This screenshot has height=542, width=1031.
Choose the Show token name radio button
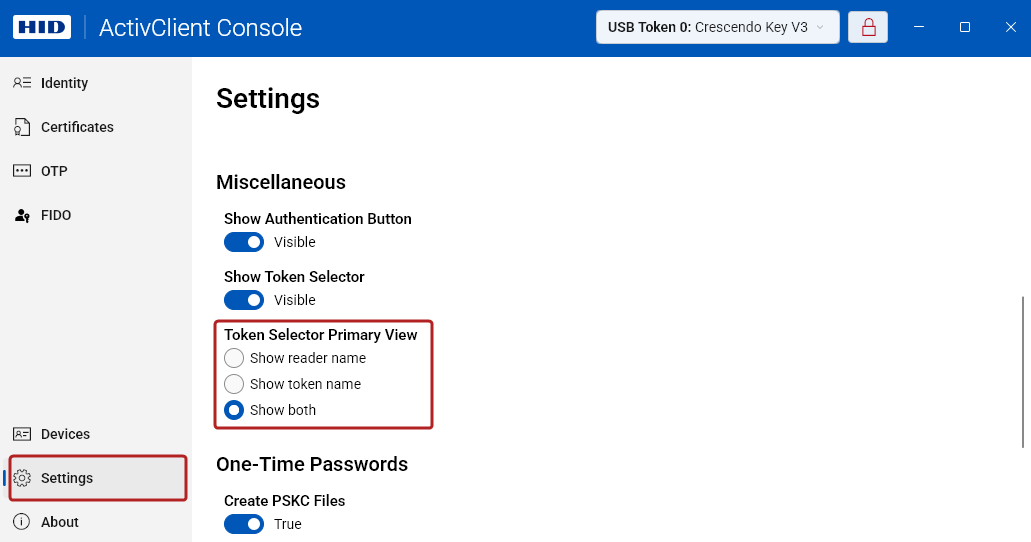point(234,384)
